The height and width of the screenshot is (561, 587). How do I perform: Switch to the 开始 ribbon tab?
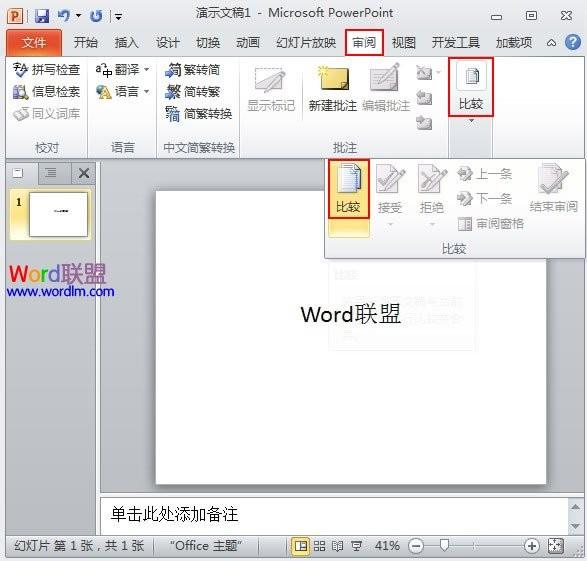point(85,43)
